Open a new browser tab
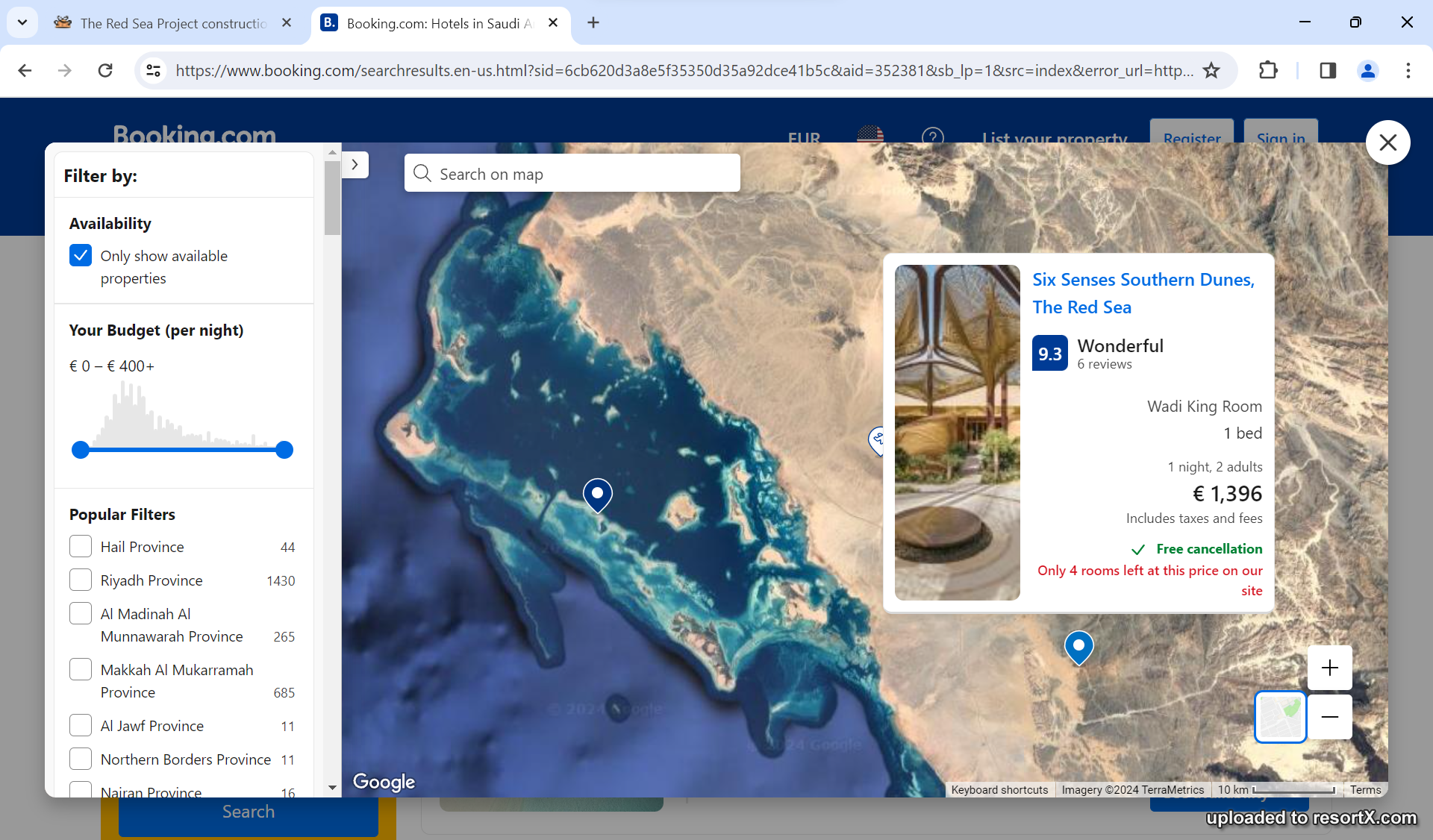 coord(593,23)
